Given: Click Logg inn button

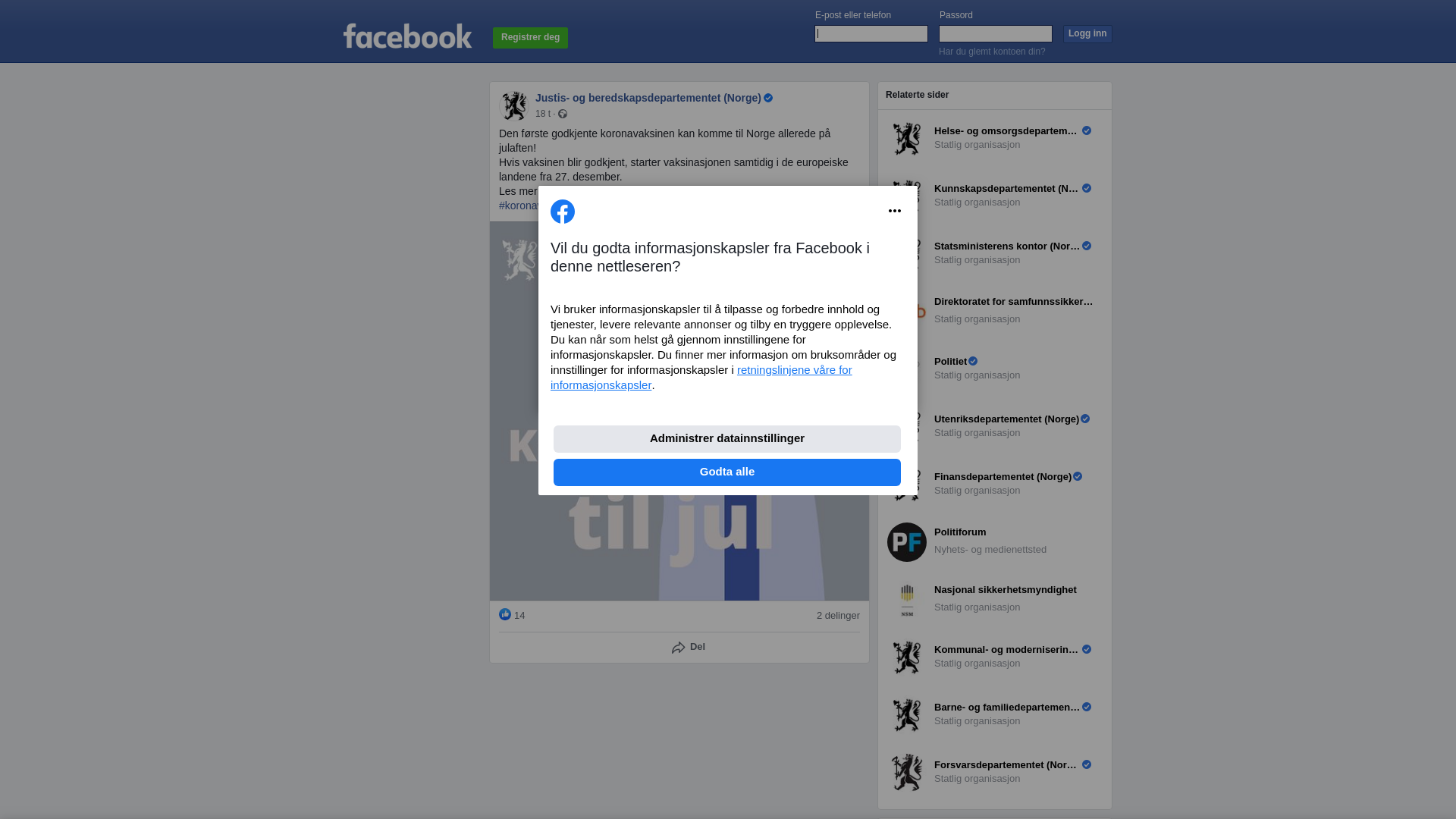Looking at the screenshot, I should (x=1087, y=34).
